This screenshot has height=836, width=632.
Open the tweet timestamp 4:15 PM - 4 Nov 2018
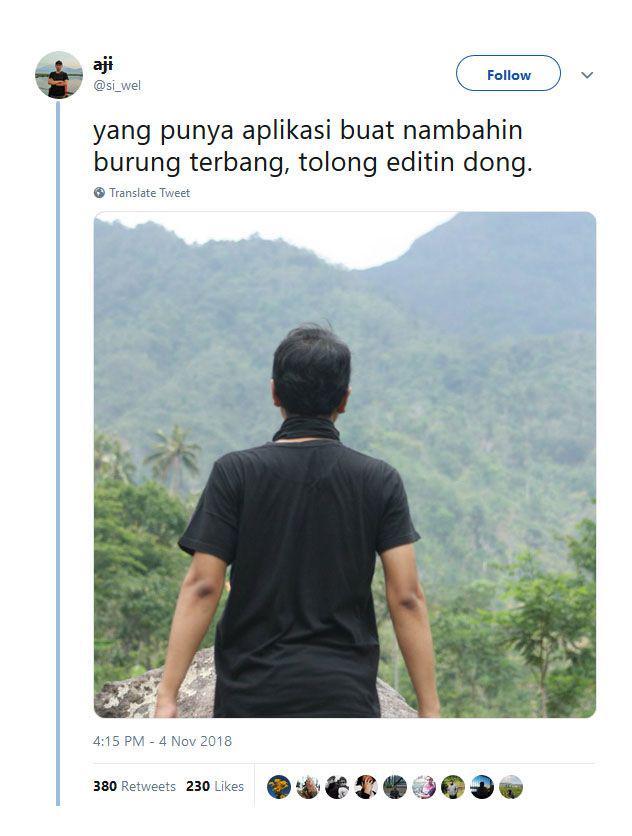162,741
